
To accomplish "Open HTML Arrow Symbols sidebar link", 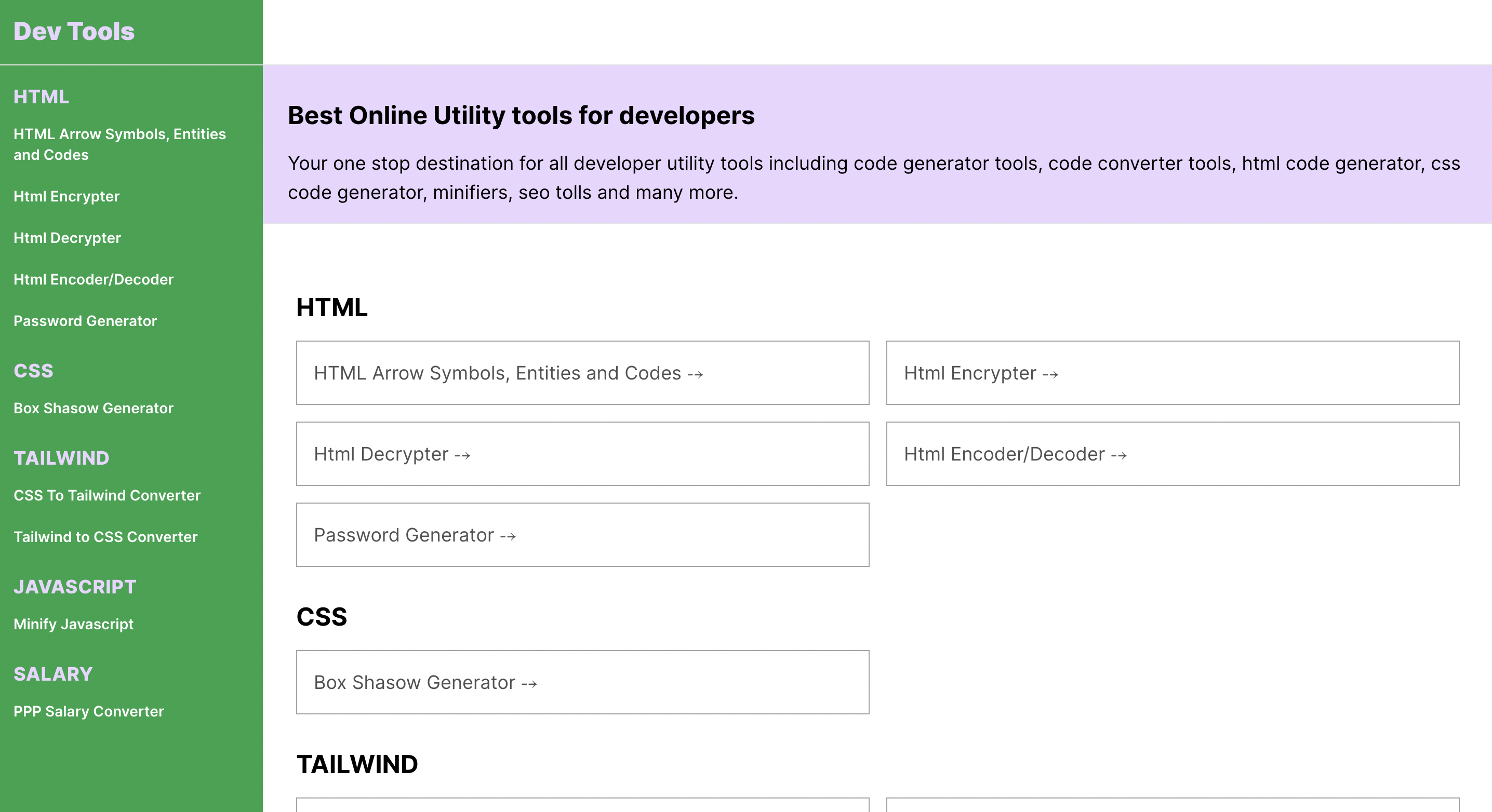I will 119,144.
